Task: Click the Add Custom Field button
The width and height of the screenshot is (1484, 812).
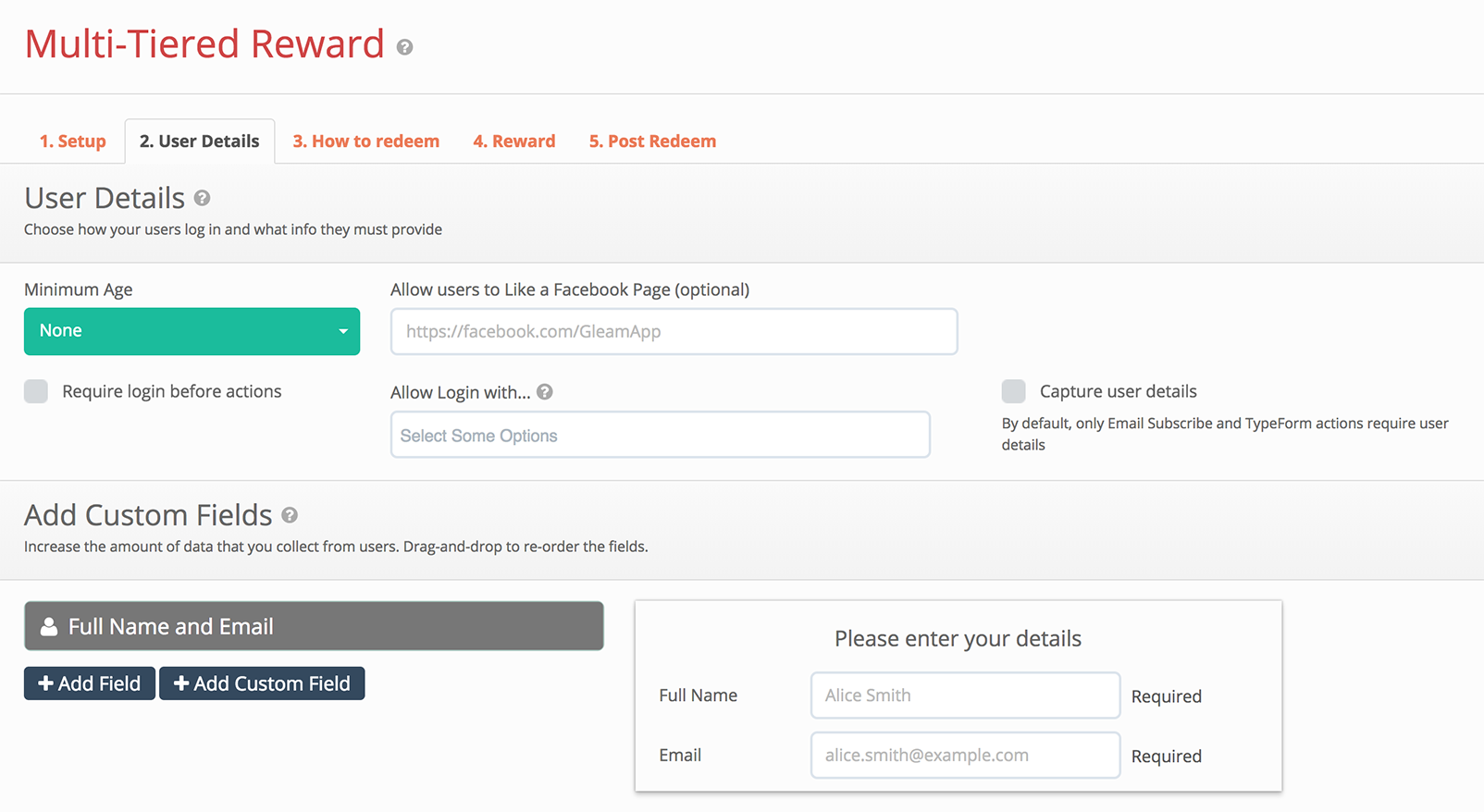Action: tap(262, 683)
